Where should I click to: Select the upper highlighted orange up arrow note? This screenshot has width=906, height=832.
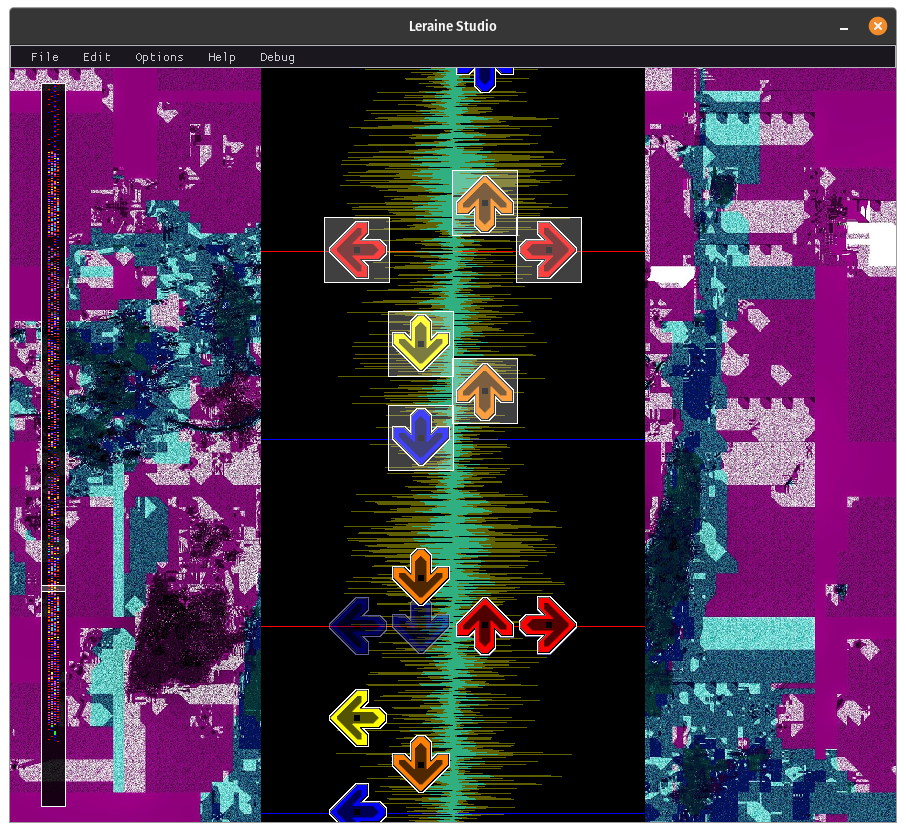[485, 203]
